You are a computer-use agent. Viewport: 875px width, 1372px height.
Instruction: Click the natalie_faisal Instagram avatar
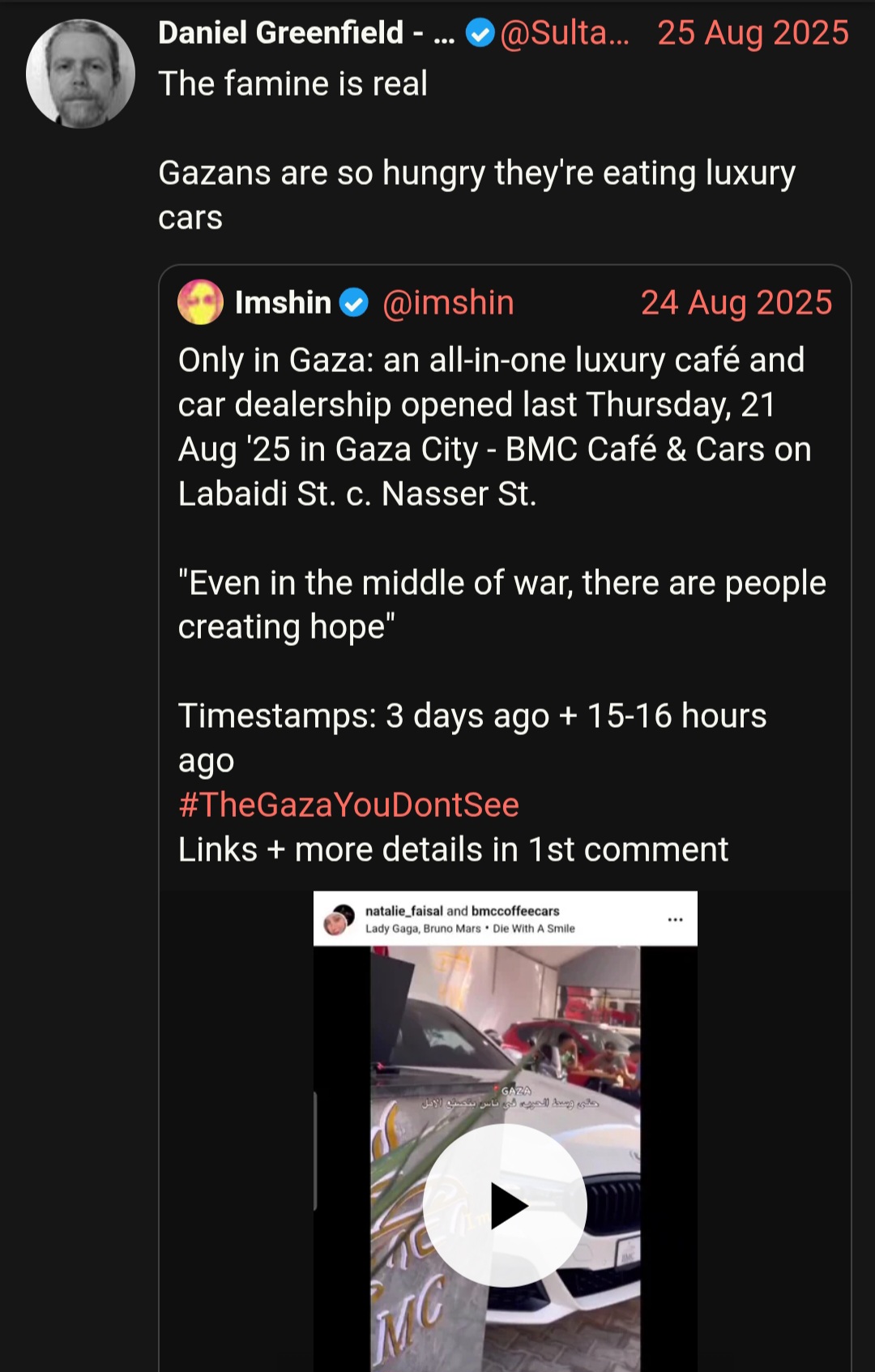point(339,920)
